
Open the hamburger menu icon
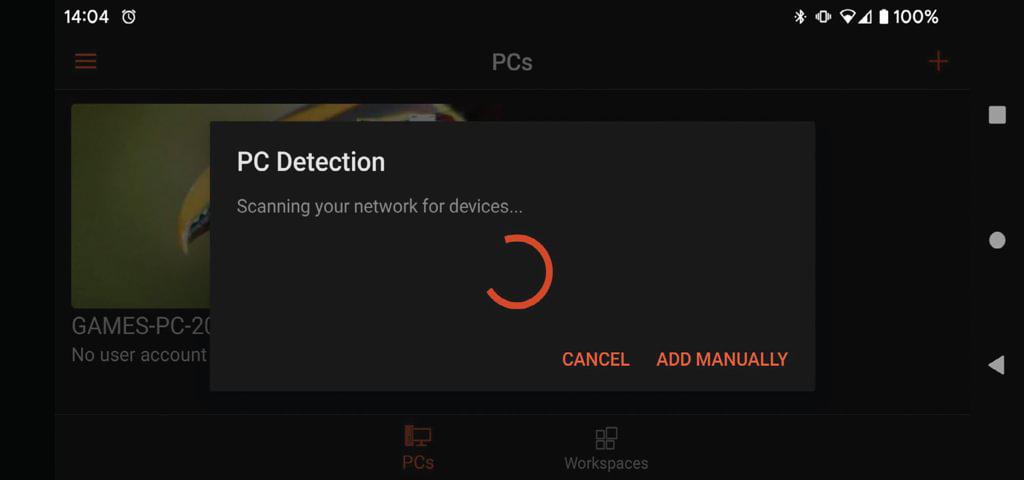pos(86,62)
